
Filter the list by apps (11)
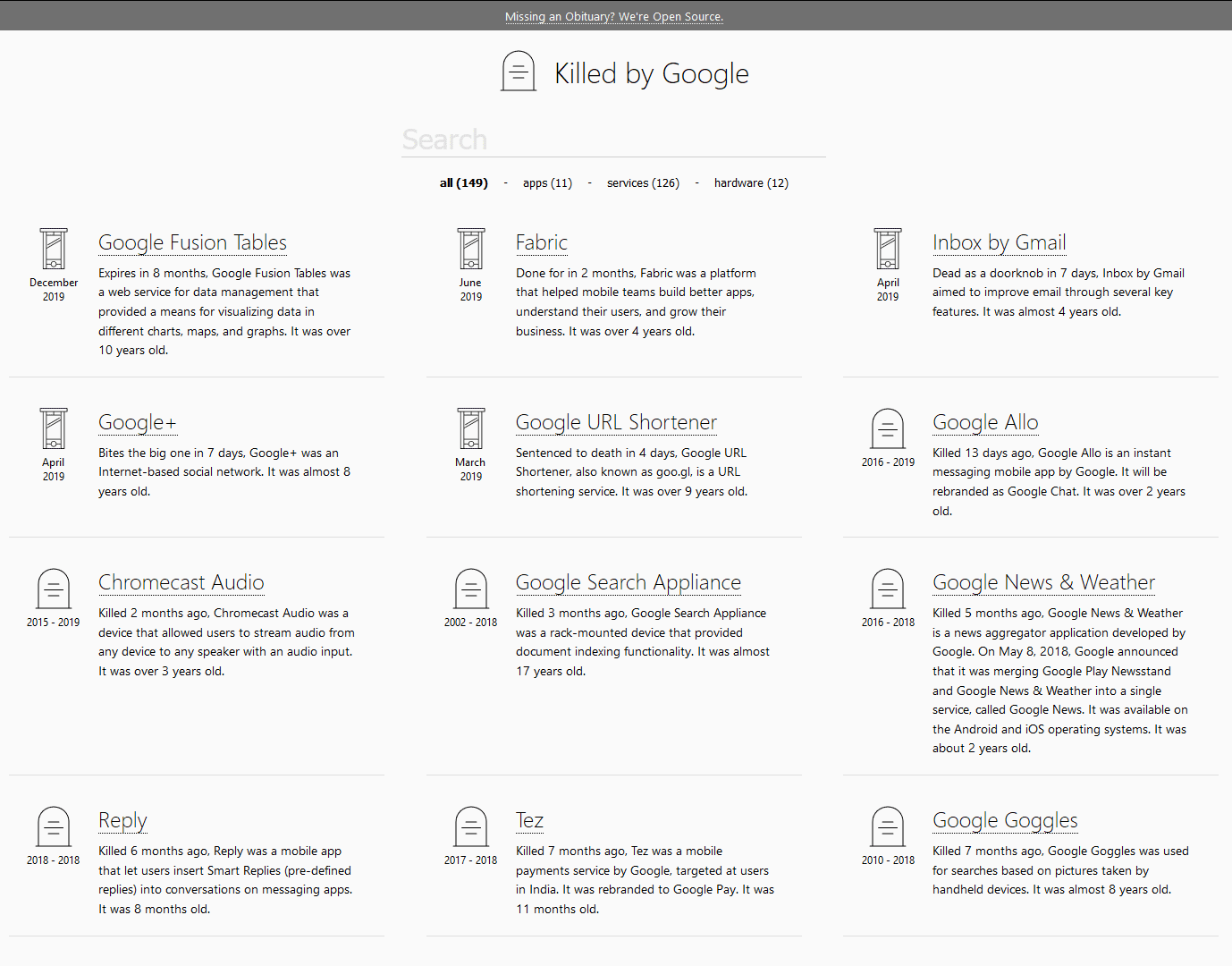tap(547, 183)
